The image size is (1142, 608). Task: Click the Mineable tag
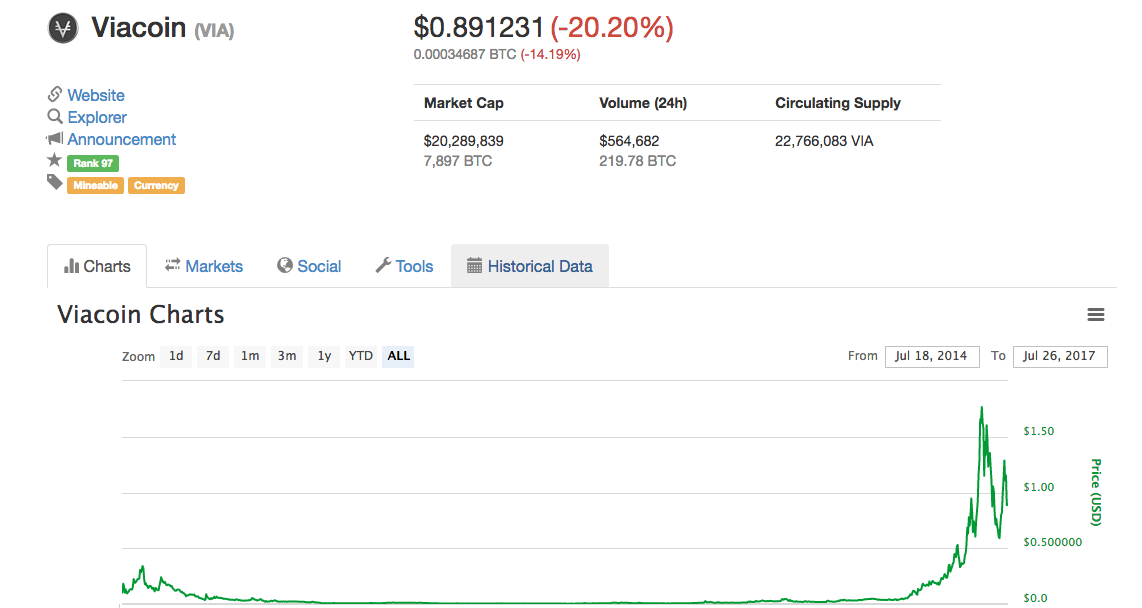[95, 186]
